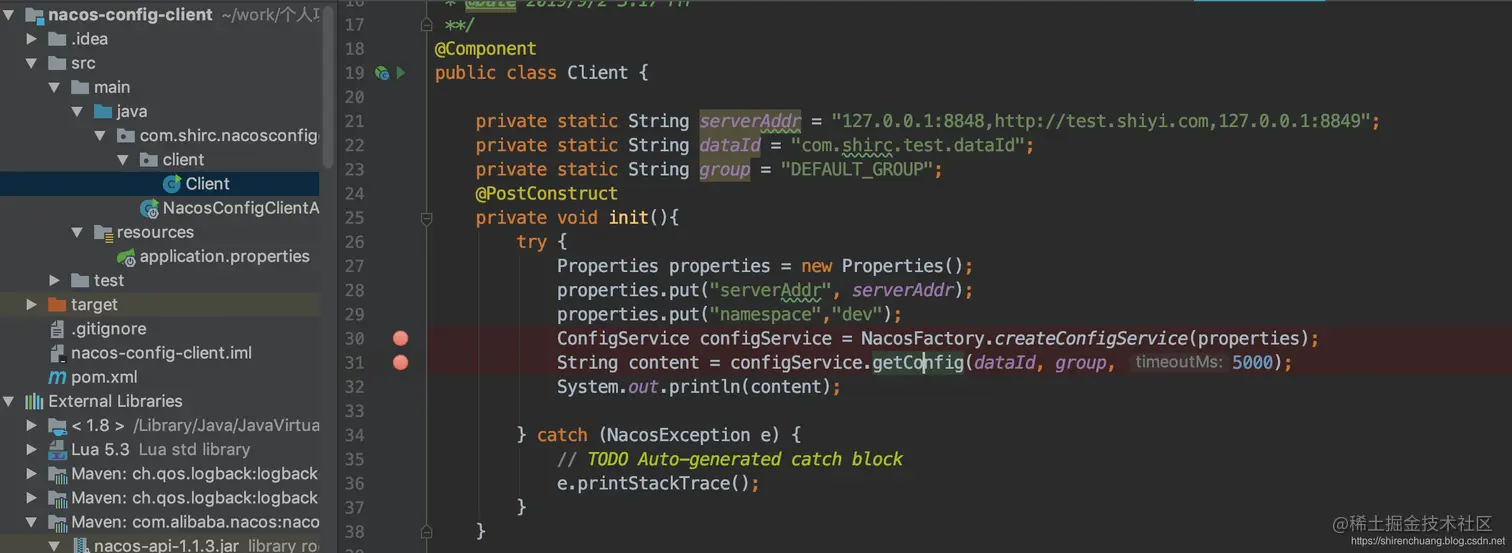The image size is (1512, 553).
Task: Collapse the init() method fold marker on line 25
Action: click(427, 217)
